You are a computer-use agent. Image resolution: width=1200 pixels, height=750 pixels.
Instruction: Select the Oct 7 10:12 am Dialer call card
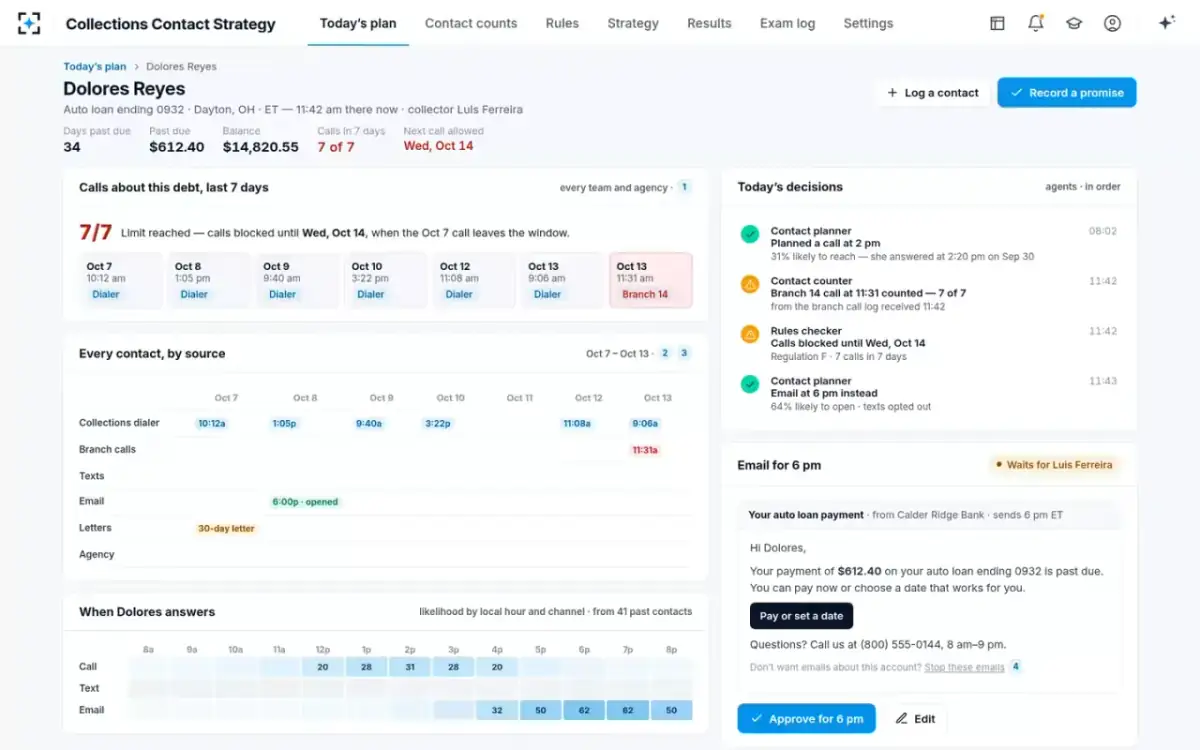click(120, 280)
